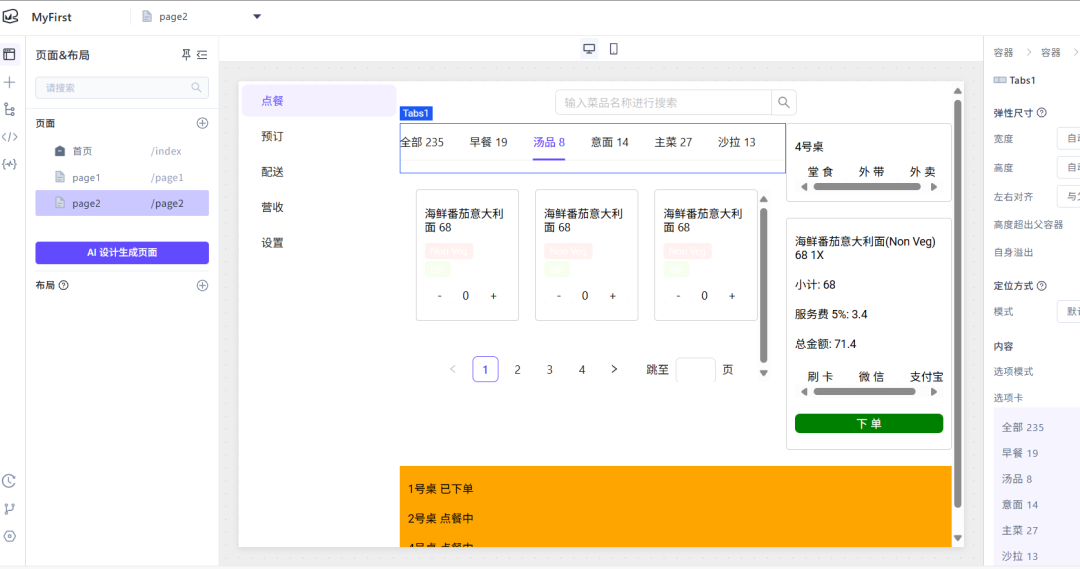This screenshot has width=1080, height=569.
Task: Go to previous page in pagination
Action: click(x=453, y=370)
